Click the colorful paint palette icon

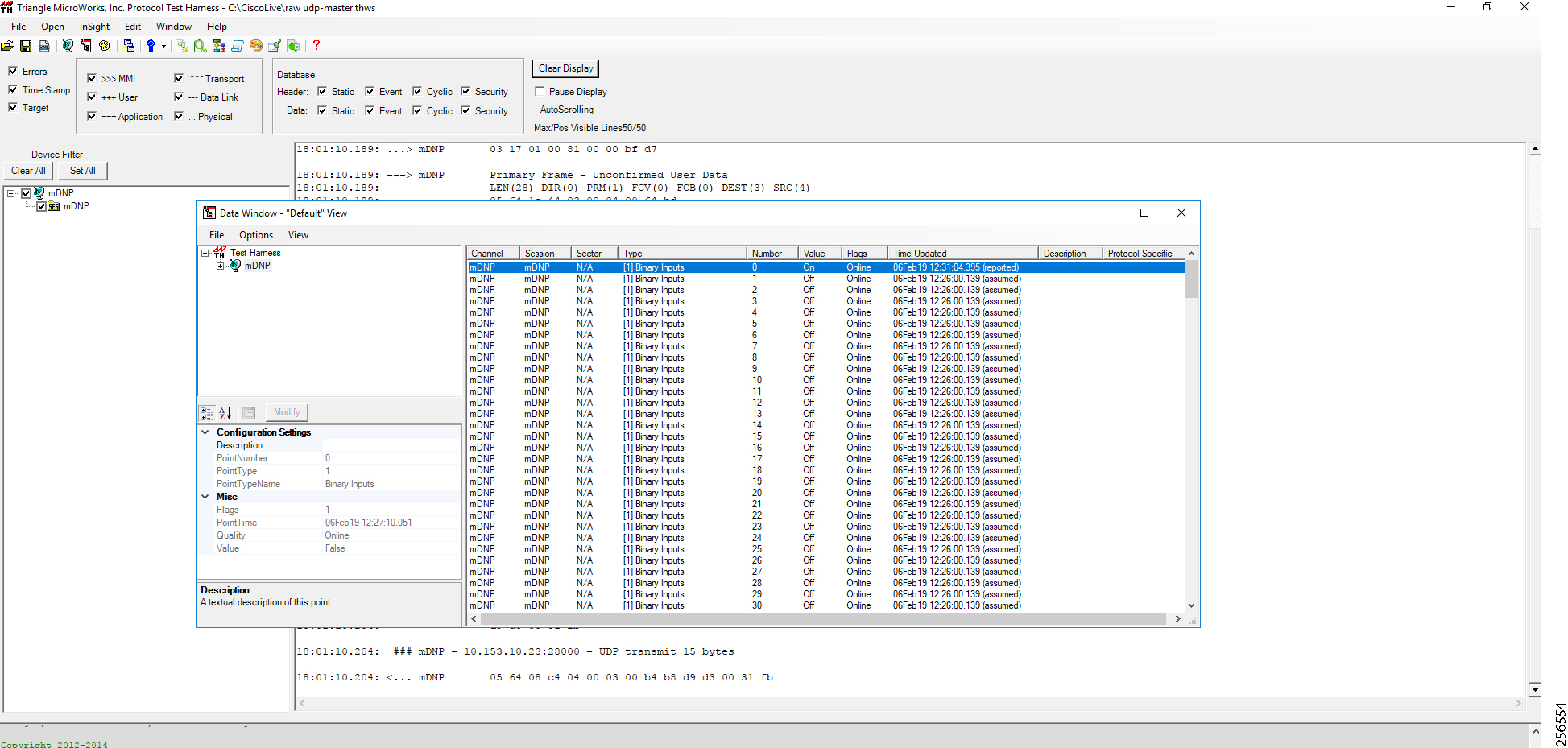click(x=256, y=46)
